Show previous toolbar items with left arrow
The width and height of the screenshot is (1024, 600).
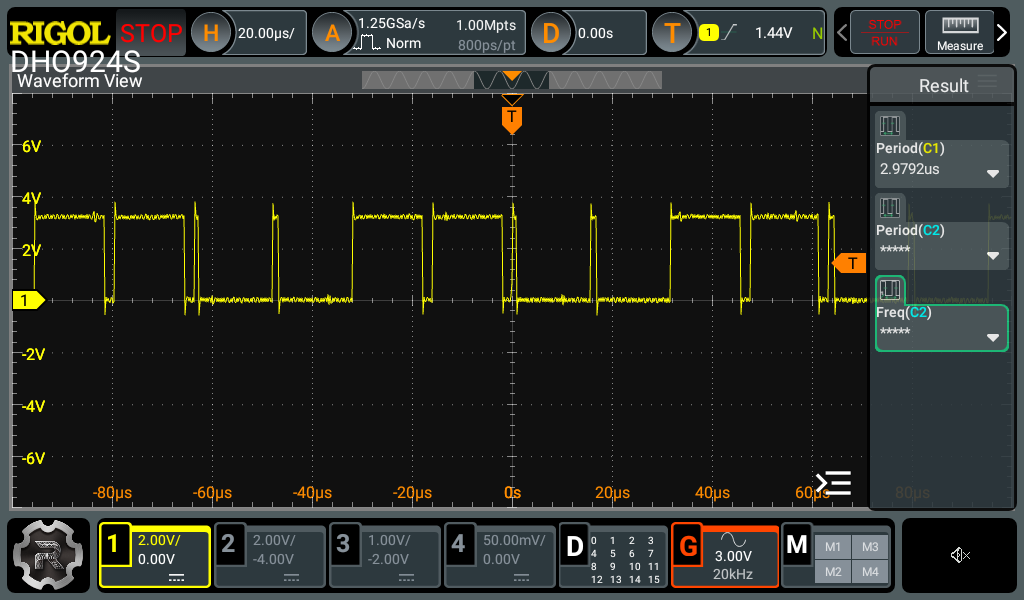click(x=842, y=32)
